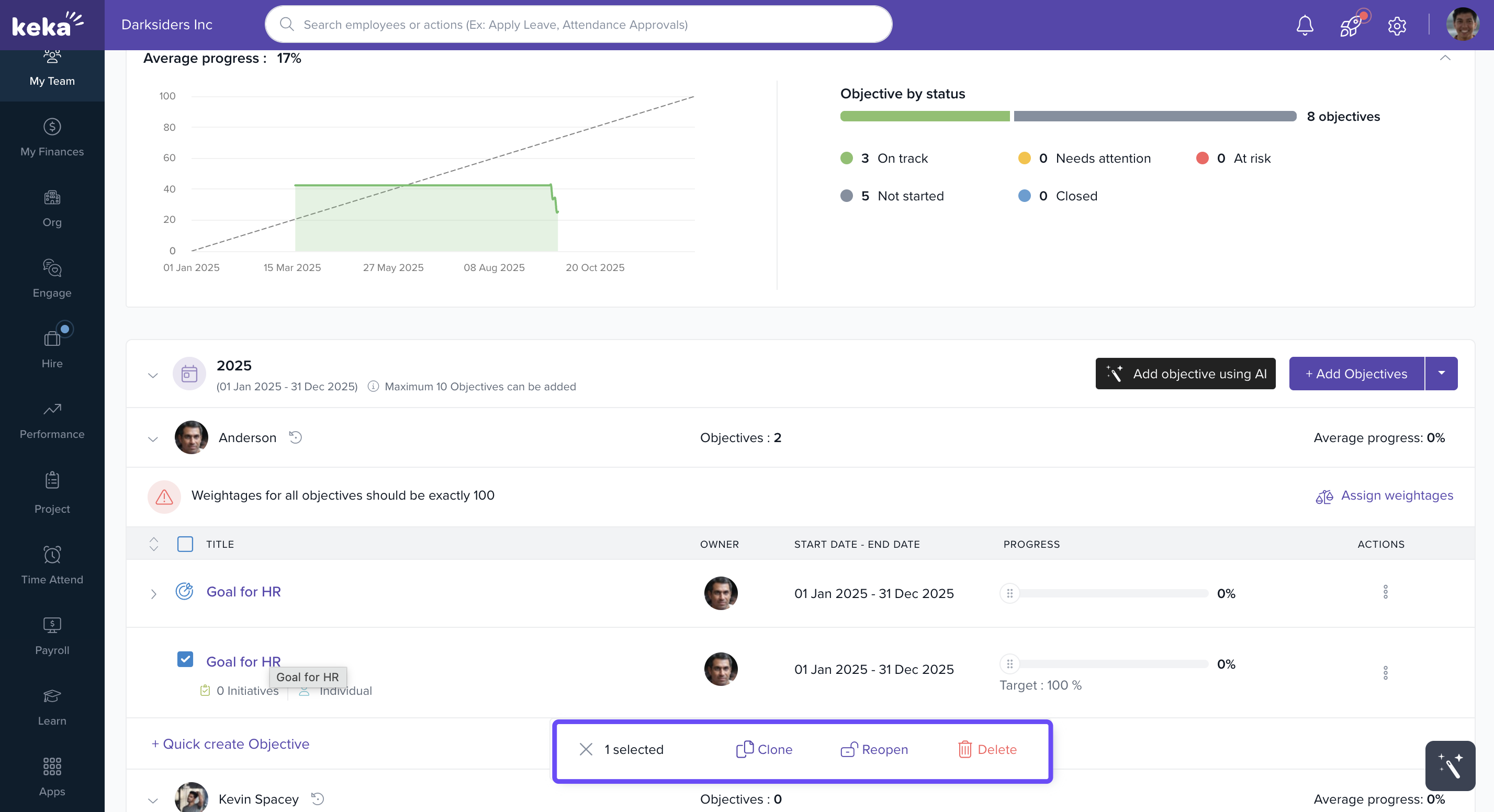Click Add objective using AI button

tap(1185, 374)
